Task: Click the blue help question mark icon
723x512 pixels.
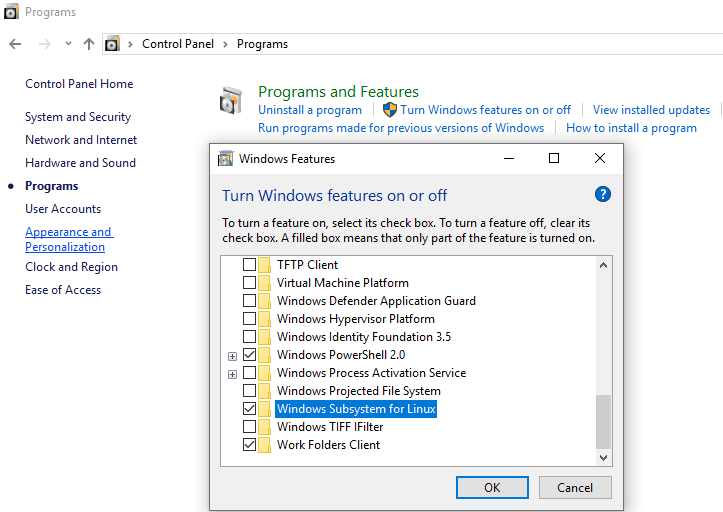Action: (x=602, y=194)
